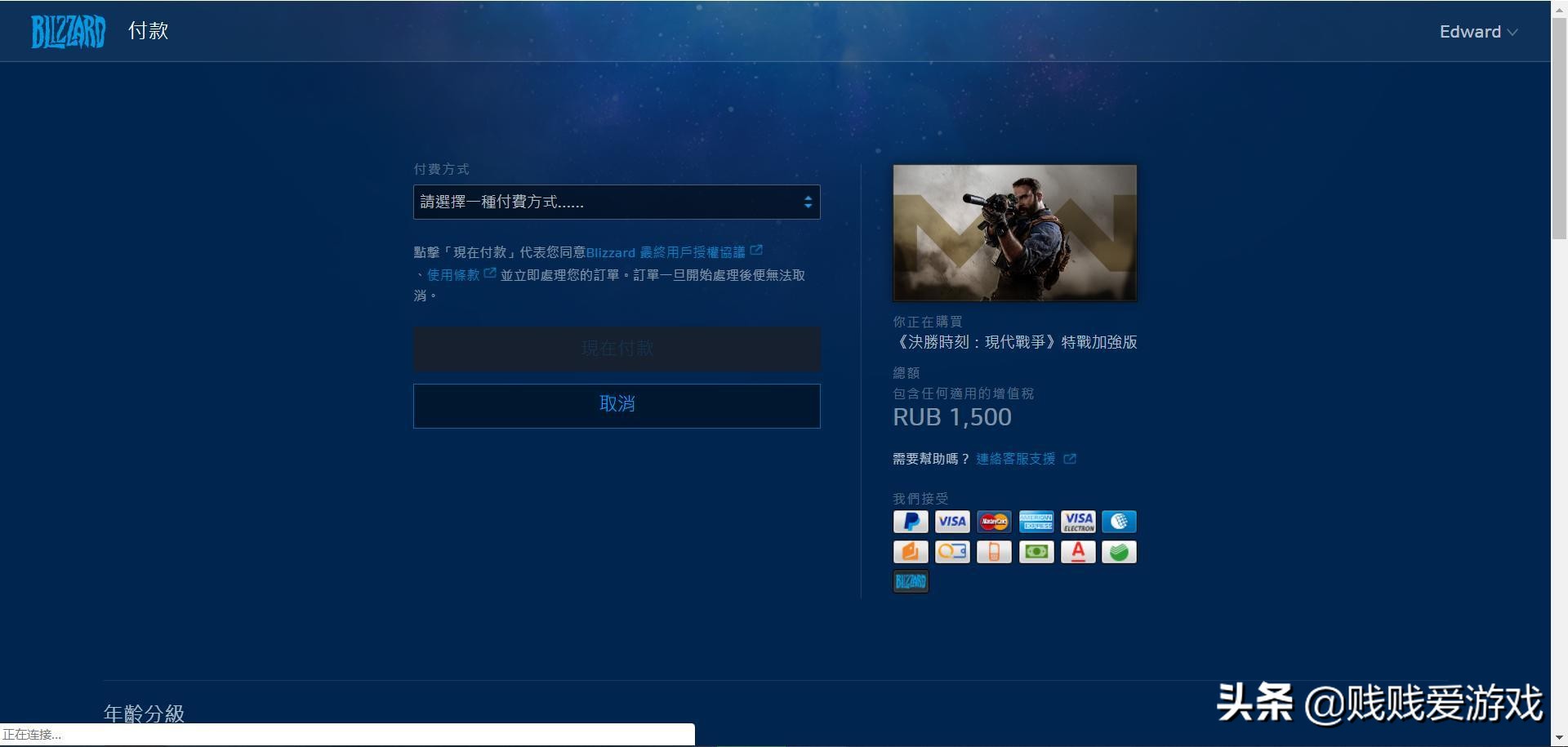Click the Modern Warfare product thumbnail
This screenshot has height=747, width=1568.
(x=1014, y=233)
